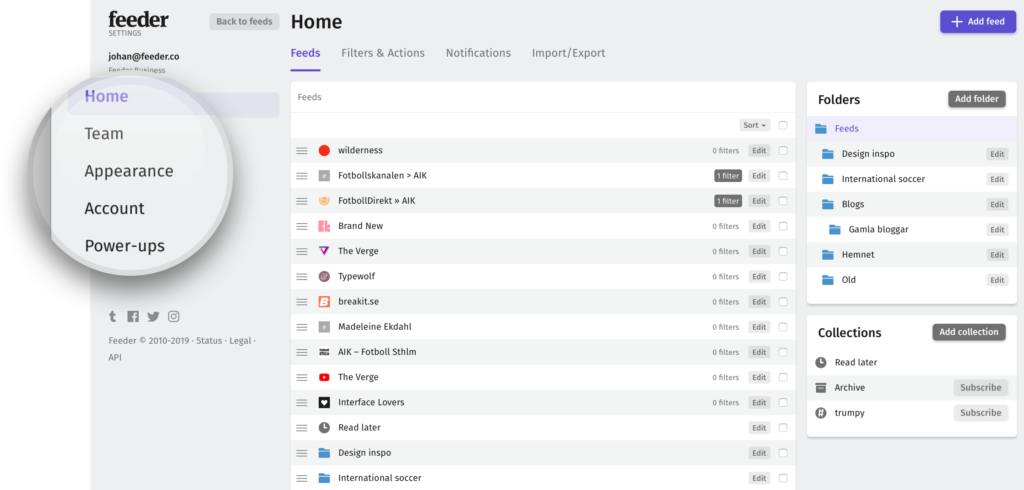This screenshot has width=1024, height=490.
Task: Click the drag handle of Typewolf row
Action: (302, 276)
